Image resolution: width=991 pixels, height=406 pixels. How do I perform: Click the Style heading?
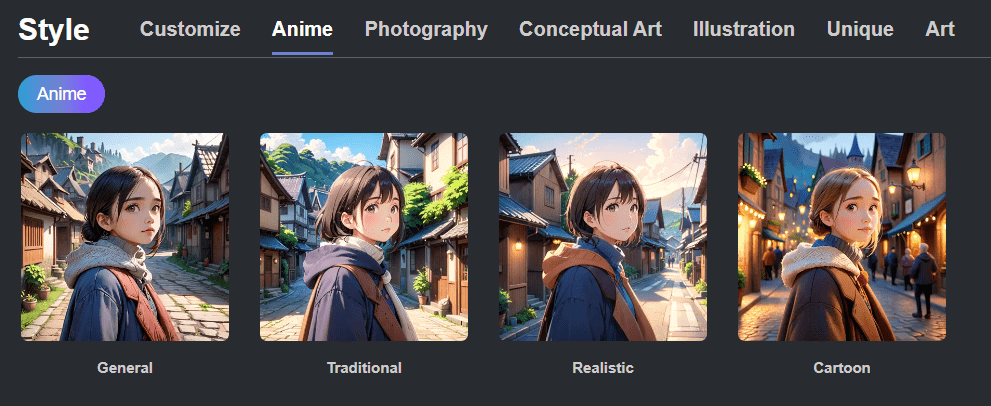pyautogui.click(x=54, y=30)
